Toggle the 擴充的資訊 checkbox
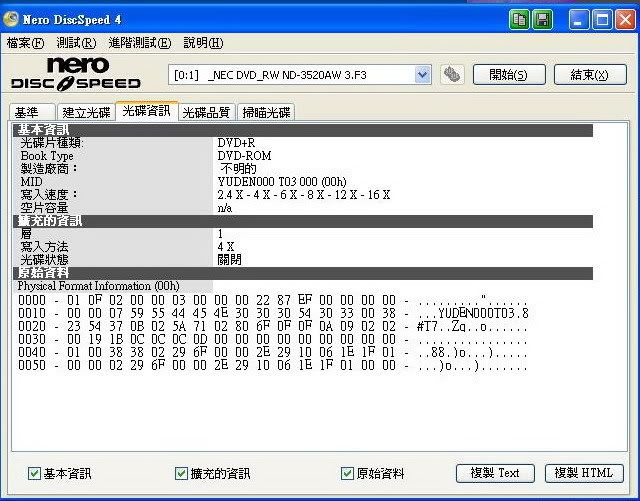 pyautogui.click(x=181, y=474)
